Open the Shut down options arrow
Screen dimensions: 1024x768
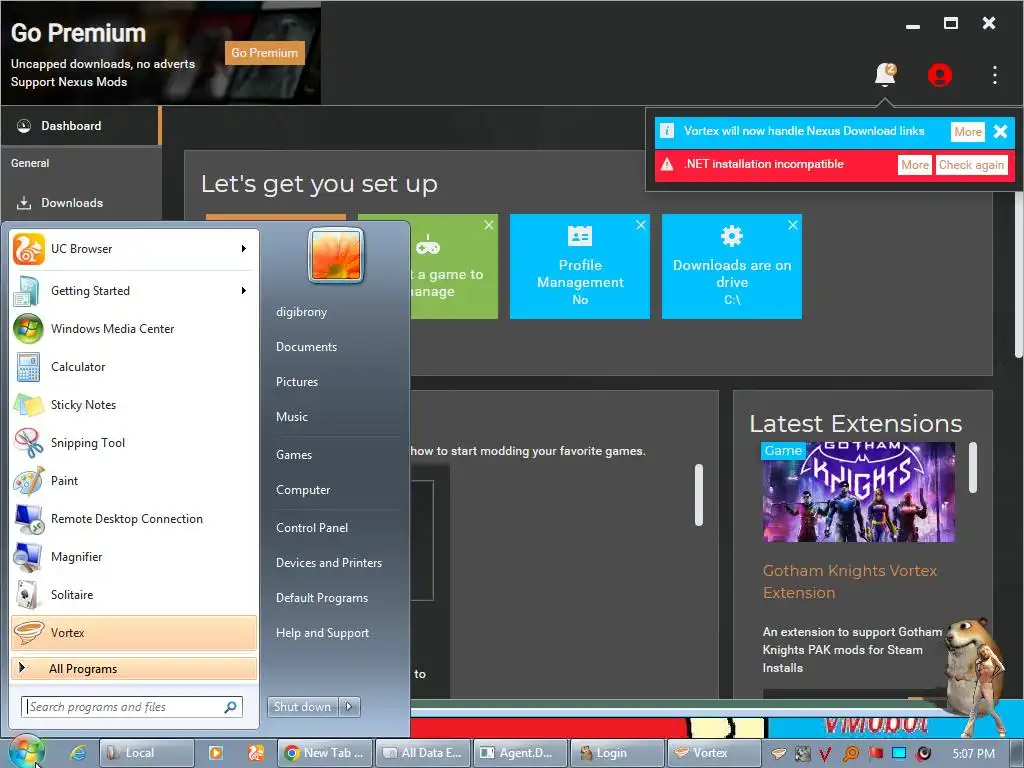(x=349, y=707)
